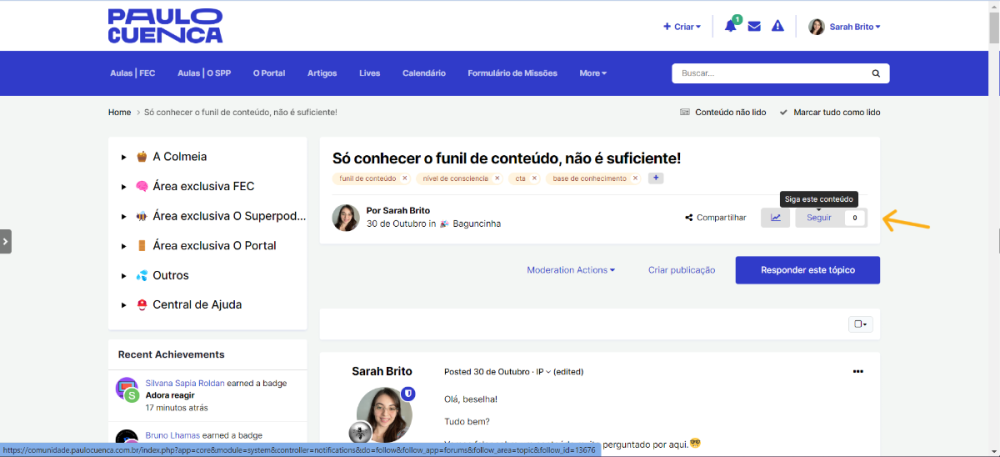Click Sarah Brito's large post avatar

[384, 415]
